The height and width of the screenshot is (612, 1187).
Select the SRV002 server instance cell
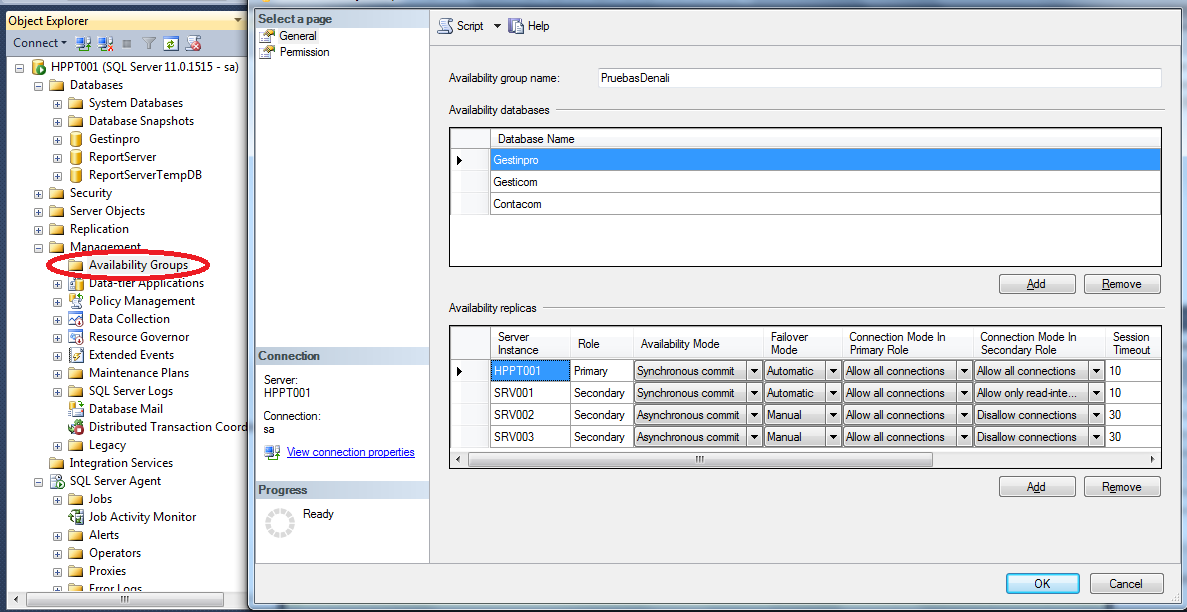click(x=530, y=415)
